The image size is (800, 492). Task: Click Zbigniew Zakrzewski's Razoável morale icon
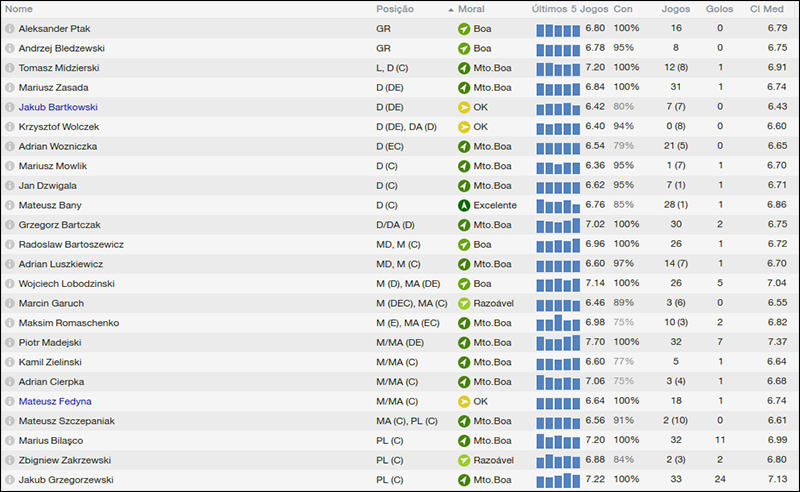(x=463, y=460)
